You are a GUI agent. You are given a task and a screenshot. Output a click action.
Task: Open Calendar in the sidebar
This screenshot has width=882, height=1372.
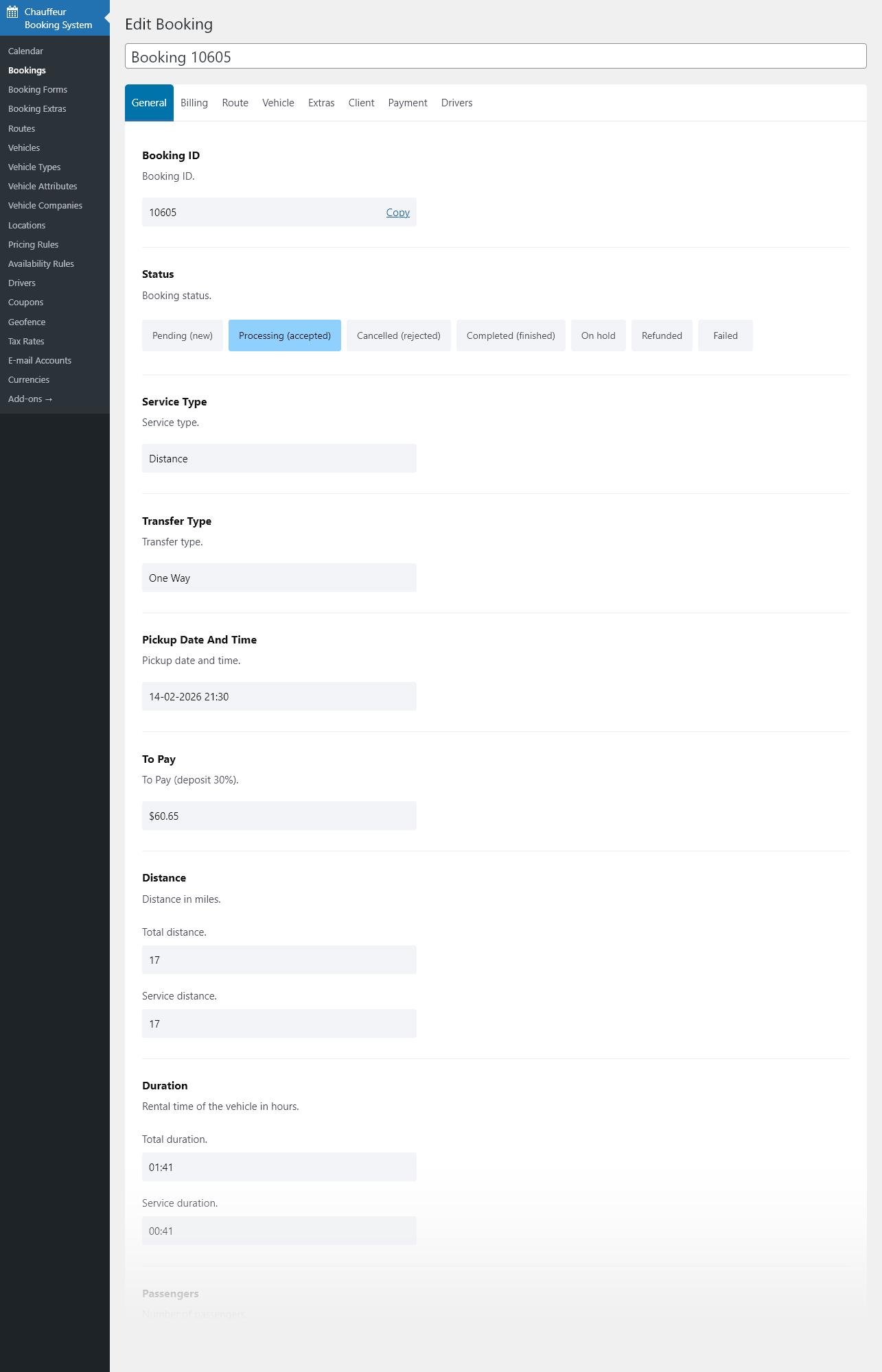25,51
